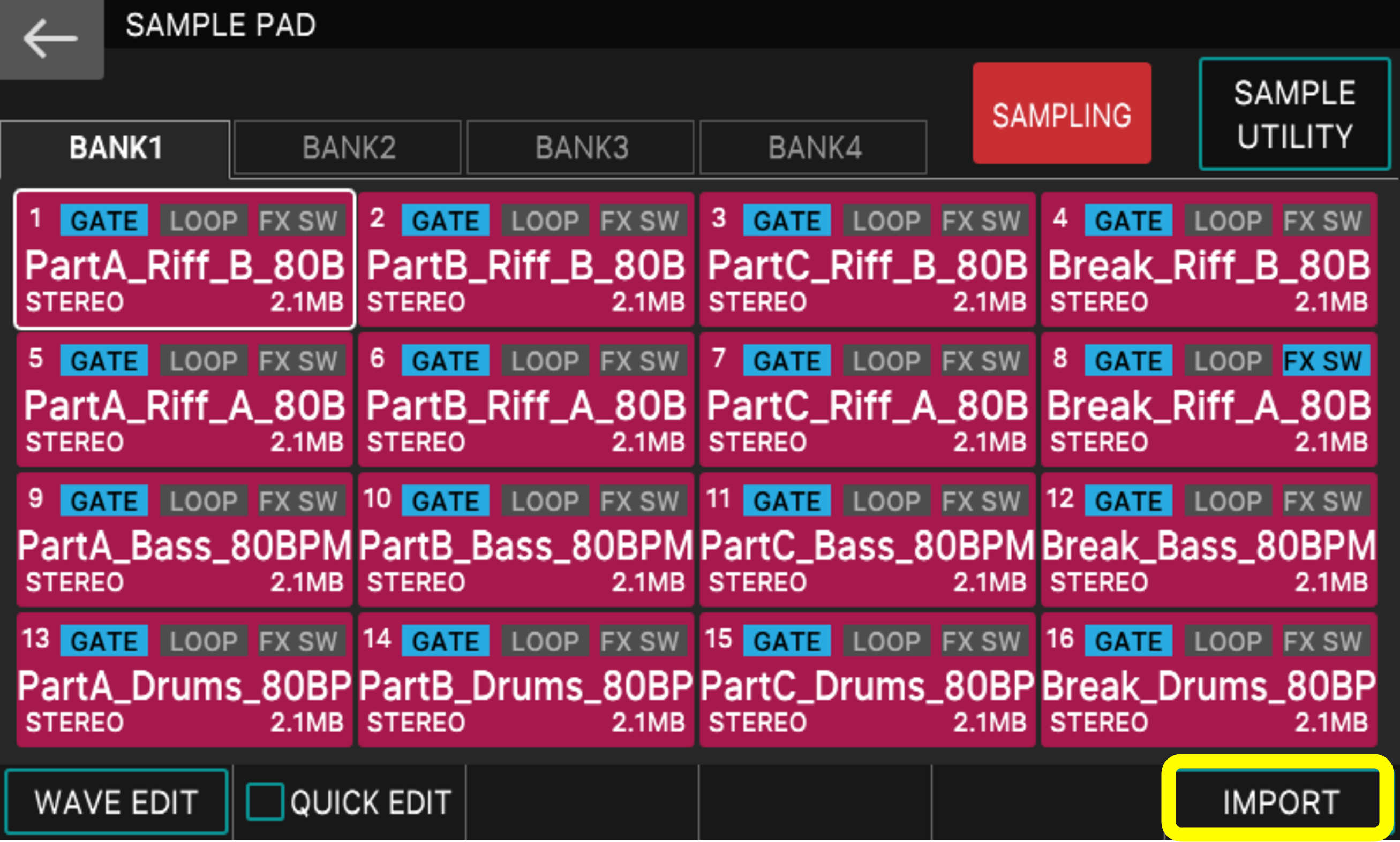Select the BANK3 tab
Image resolution: width=1400 pixels, height=842 pixels.
point(581,148)
